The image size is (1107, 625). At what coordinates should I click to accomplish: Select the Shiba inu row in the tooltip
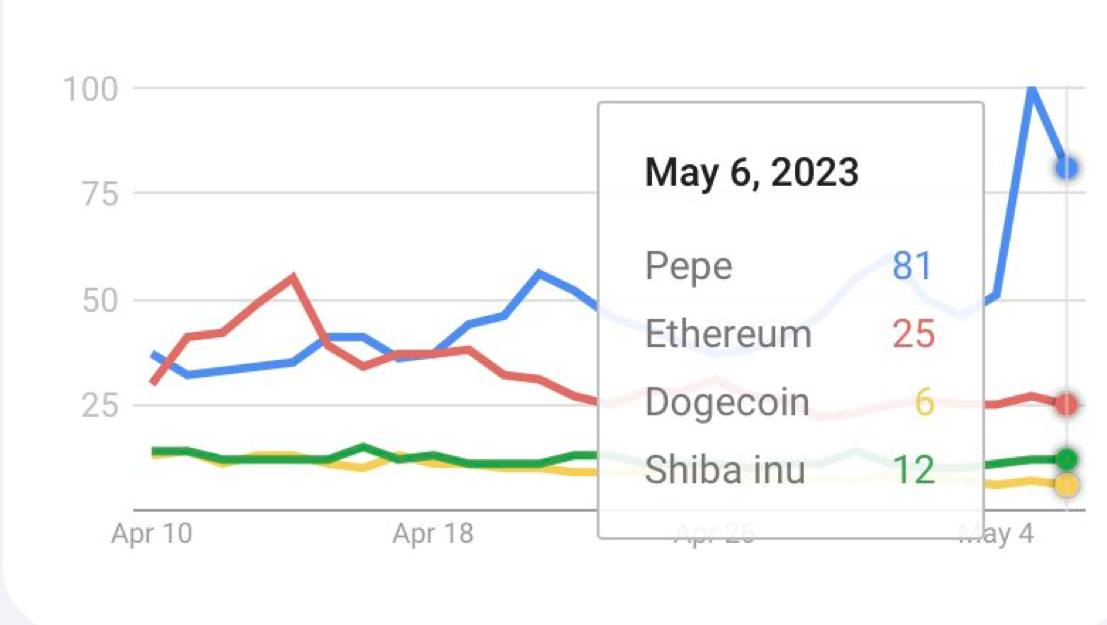[x=790, y=470]
